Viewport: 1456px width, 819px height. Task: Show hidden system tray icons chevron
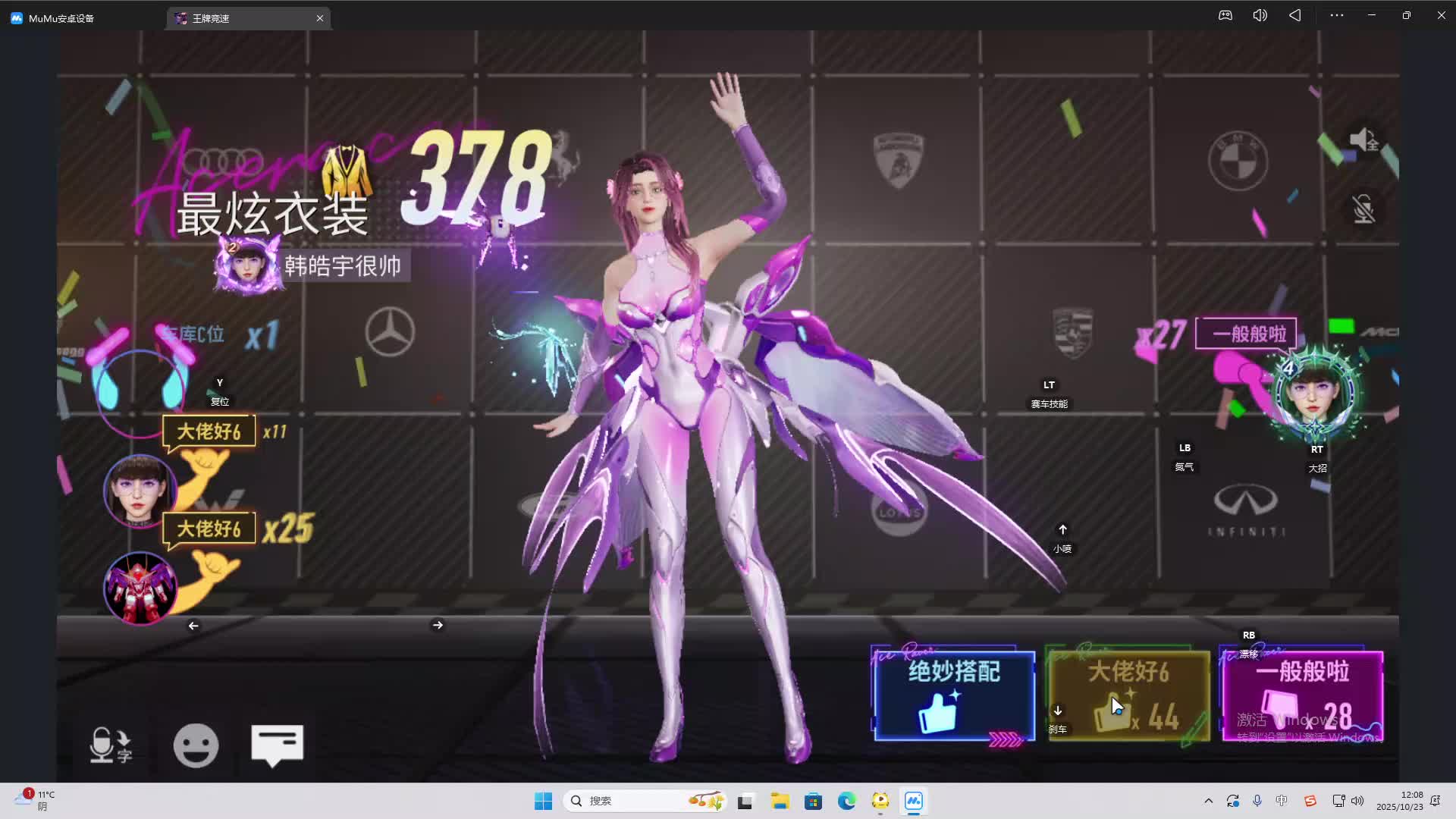1208,801
